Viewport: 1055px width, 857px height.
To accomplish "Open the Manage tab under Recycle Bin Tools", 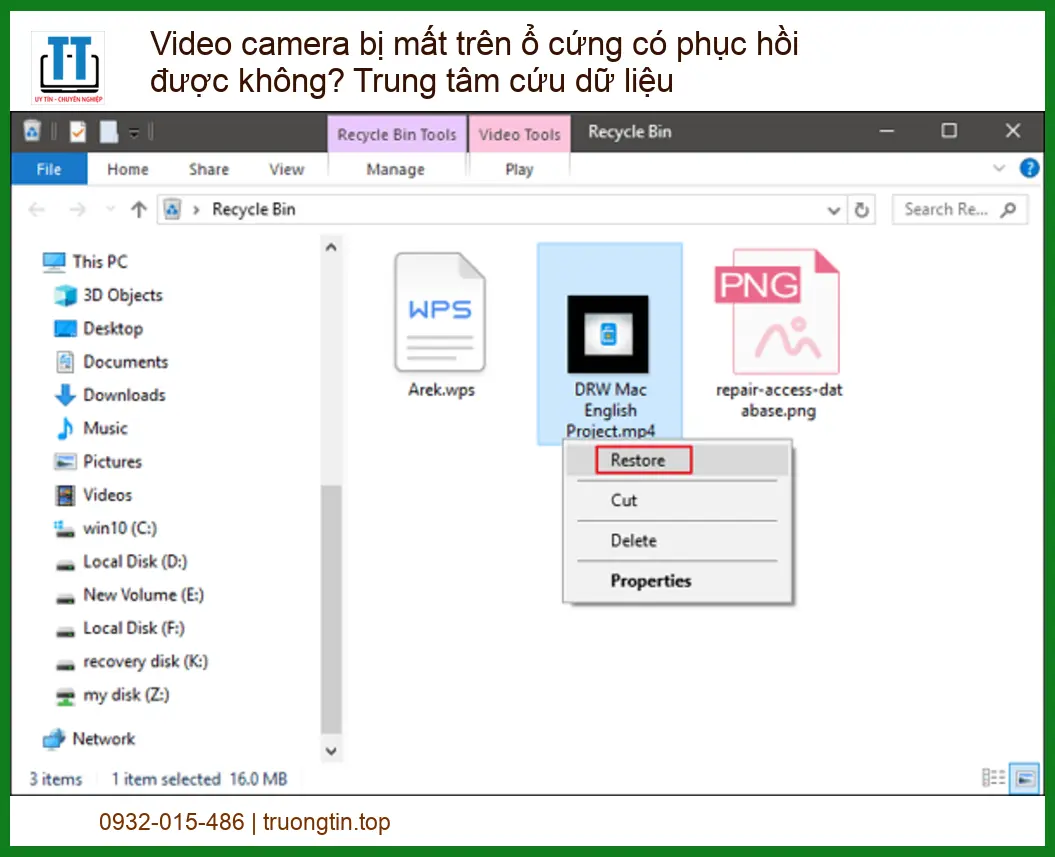I will point(395,169).
